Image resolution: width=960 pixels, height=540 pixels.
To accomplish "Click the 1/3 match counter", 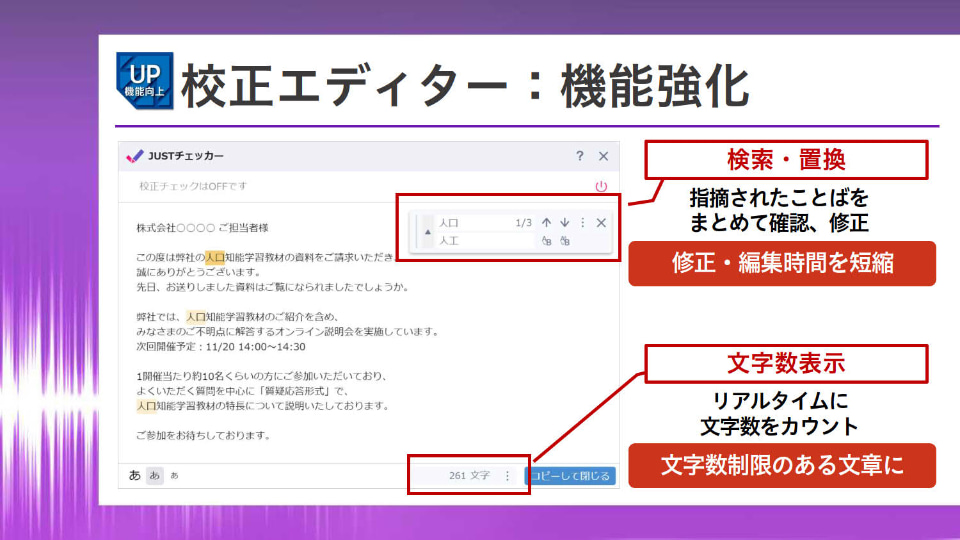I will [x=523, y=223].
